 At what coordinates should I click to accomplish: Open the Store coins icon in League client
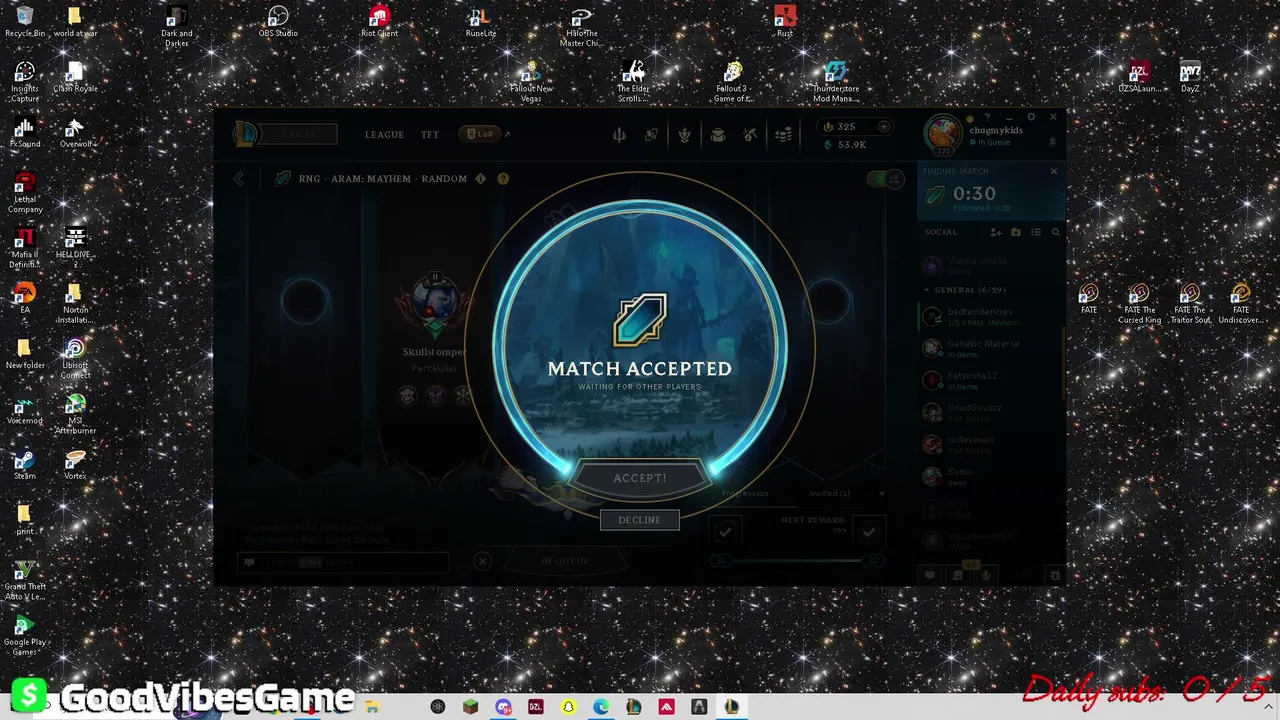point(784,135)
